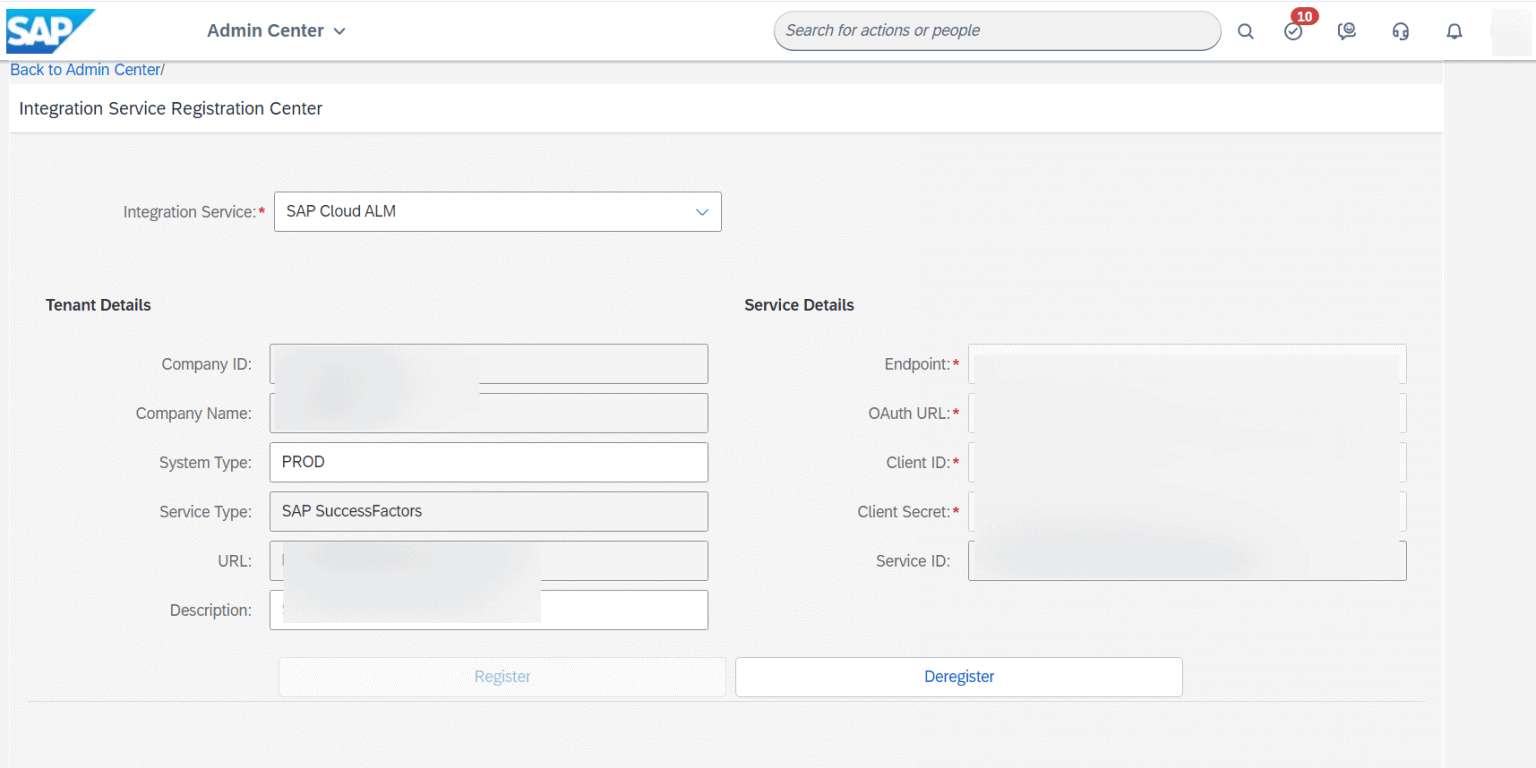Click the Client Secret input field
This screenshot has width=1536, height=768.
[1186, 511]
